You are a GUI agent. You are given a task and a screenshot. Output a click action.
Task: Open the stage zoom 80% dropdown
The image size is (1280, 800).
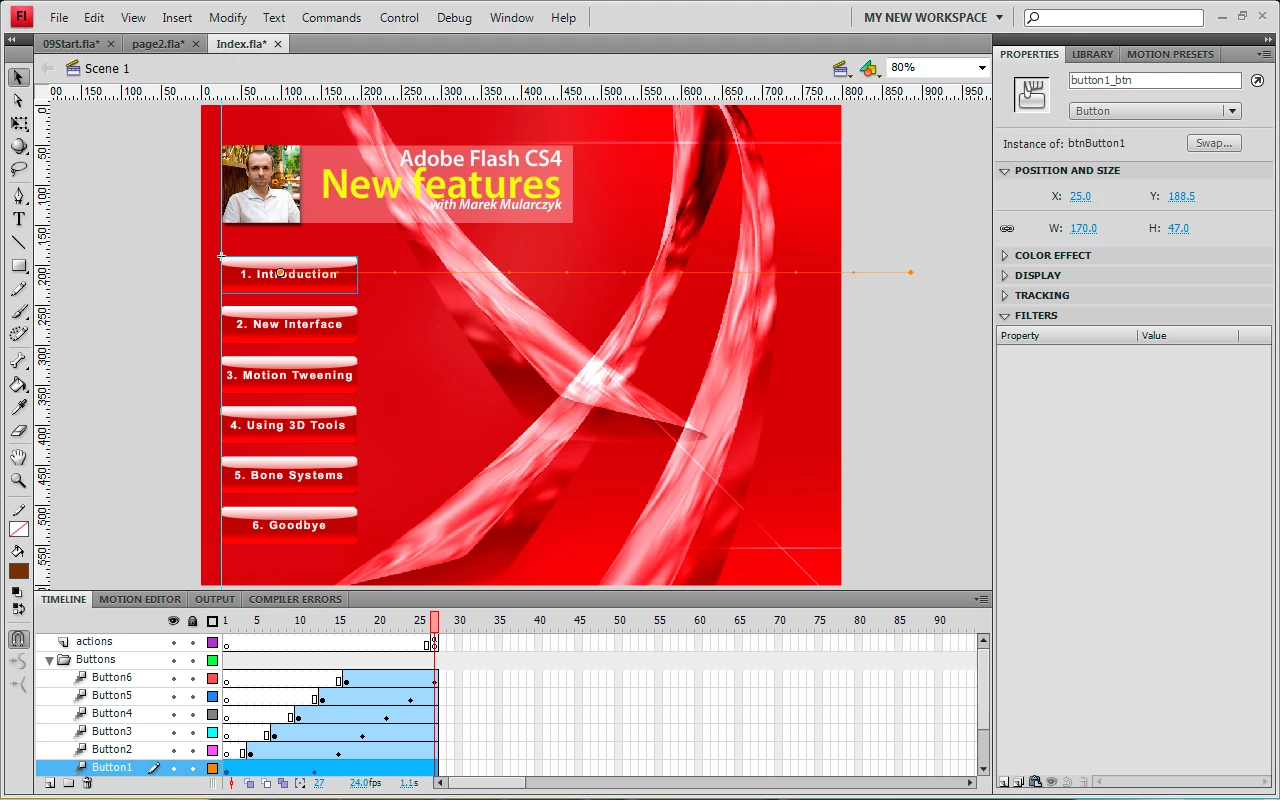coord(982,67)
